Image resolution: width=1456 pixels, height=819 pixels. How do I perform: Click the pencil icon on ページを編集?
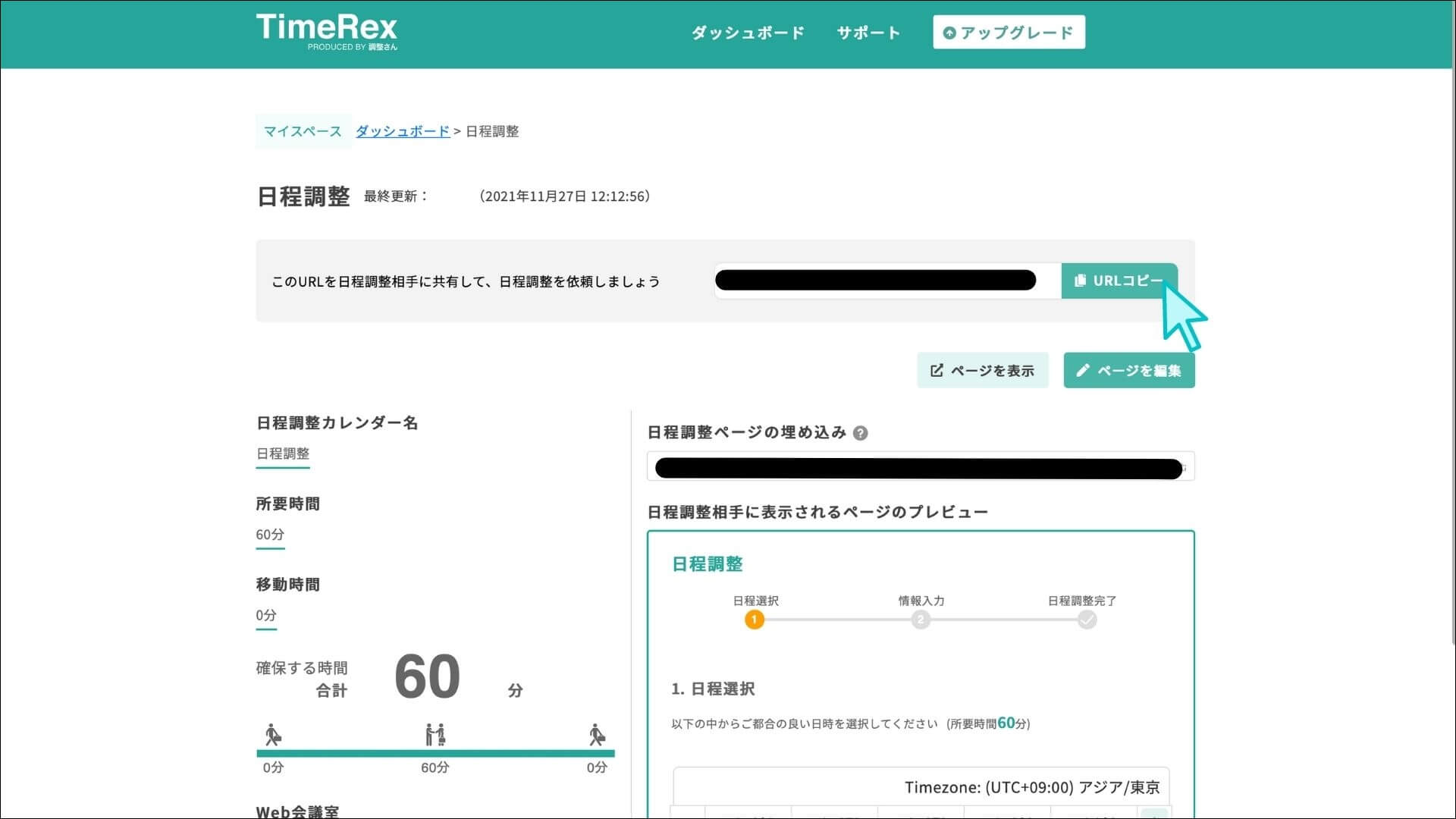pyautogui.click(x=1084, y=370)
